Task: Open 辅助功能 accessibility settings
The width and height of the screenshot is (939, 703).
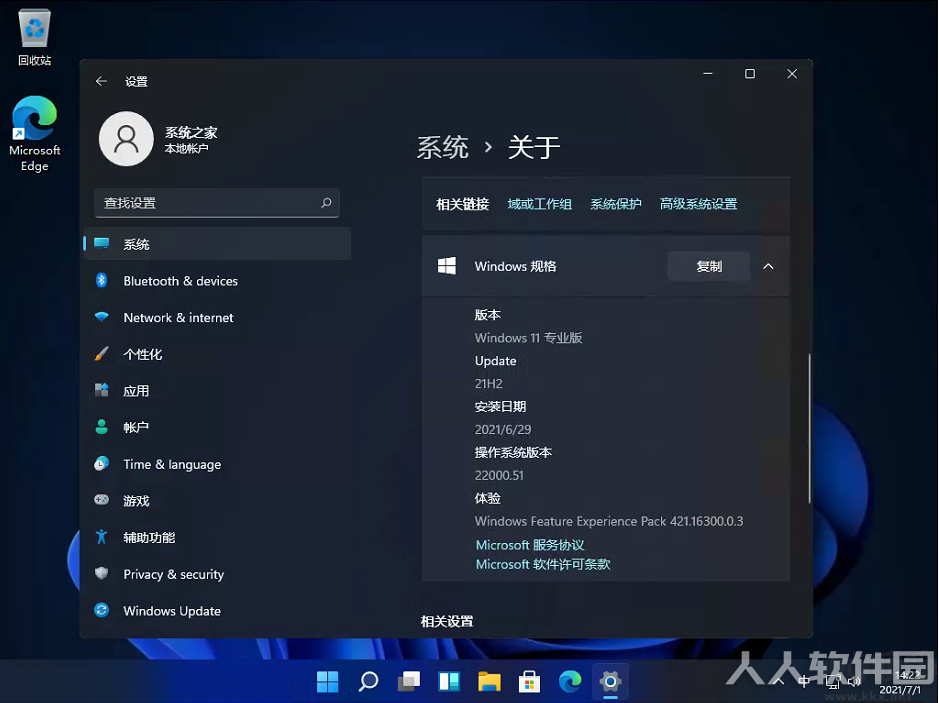Action: (x=217, y=537)
